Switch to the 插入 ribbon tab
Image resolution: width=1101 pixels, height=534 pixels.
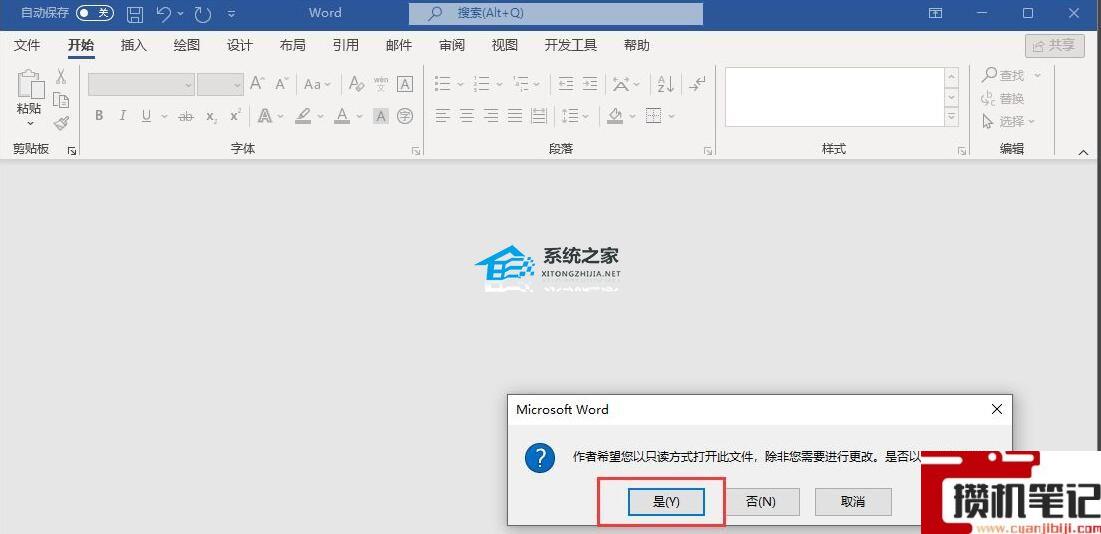click(133, 46)
